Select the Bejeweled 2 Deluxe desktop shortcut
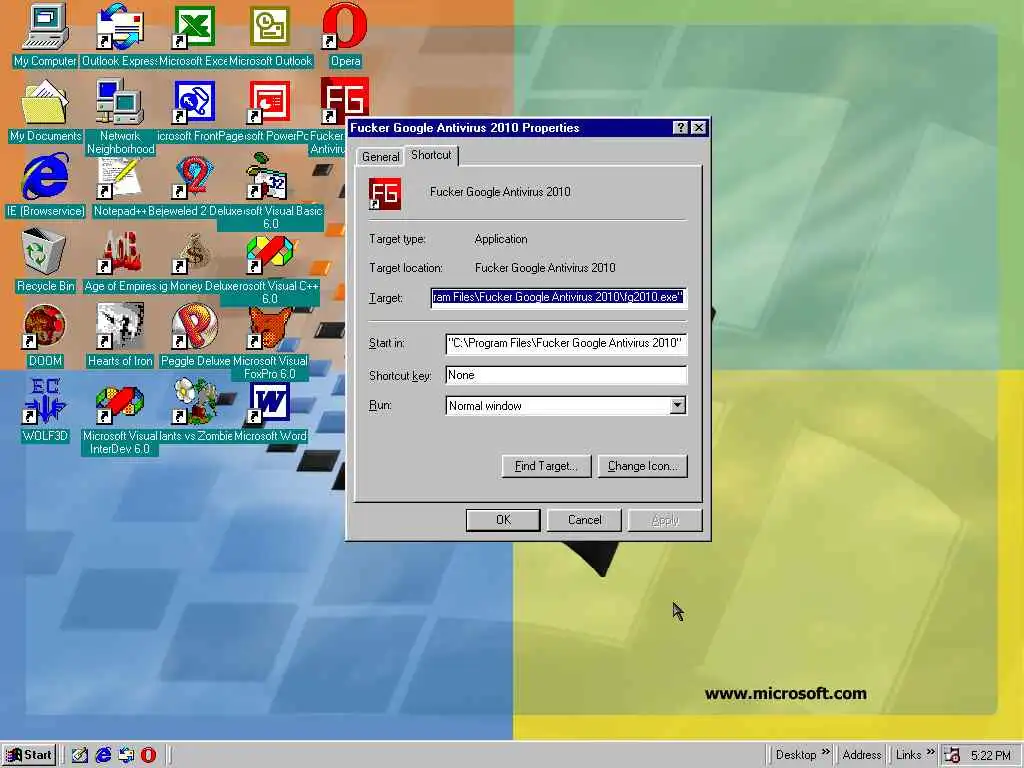This screenshot has height=768, width=1024. 194,185
